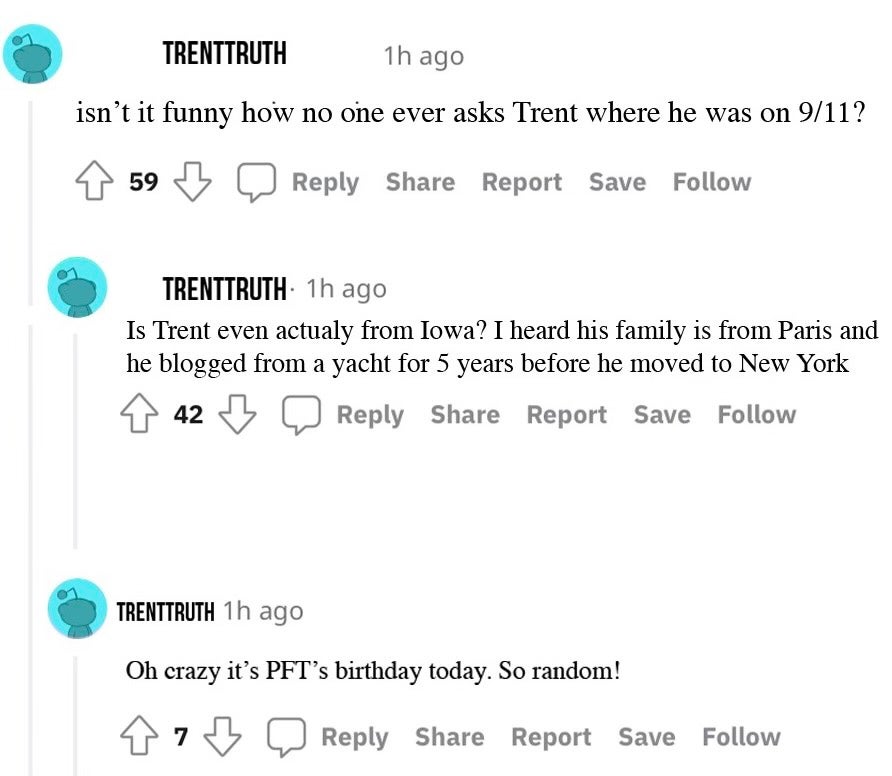This screenshot has width=892, height=776.
Task: Reply to the PFT birthday comment
Action: pyautogui.click(x=354, y=738)
